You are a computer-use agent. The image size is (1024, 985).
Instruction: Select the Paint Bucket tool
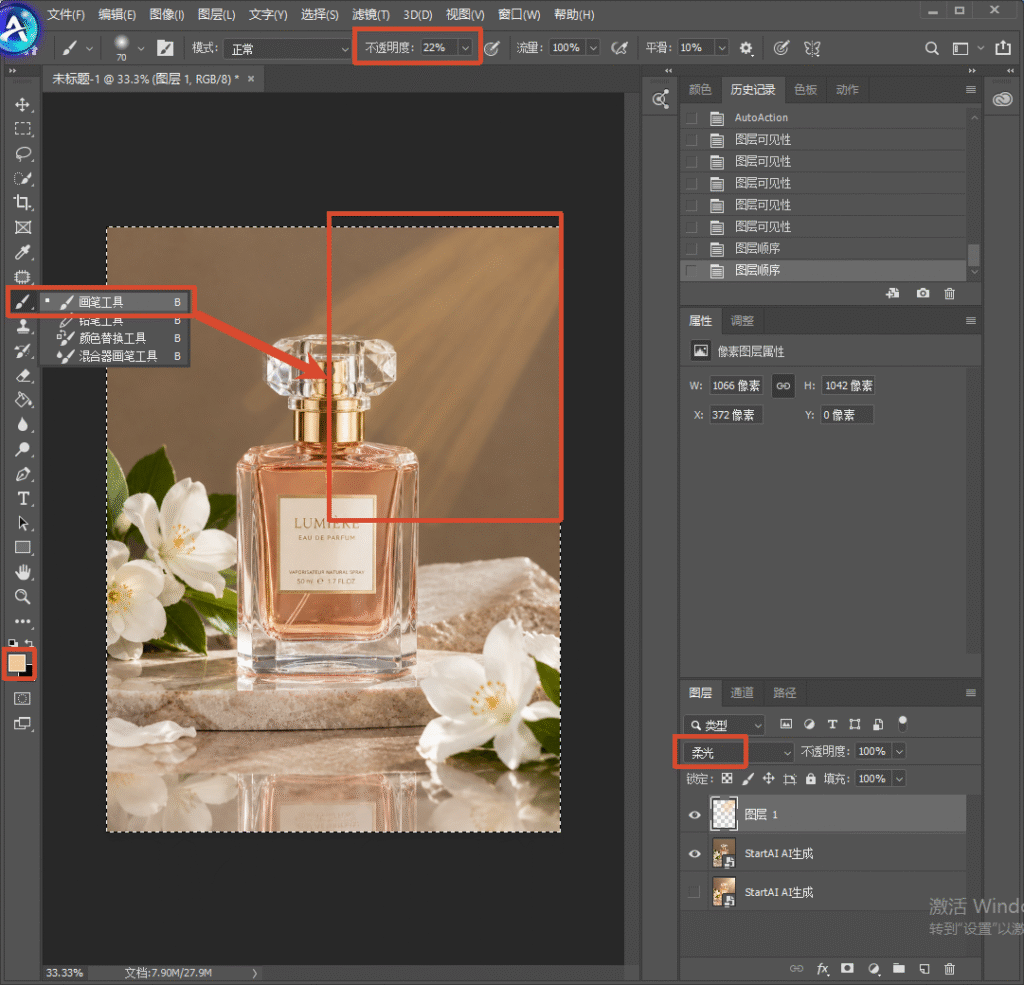[x=23, y=400]
